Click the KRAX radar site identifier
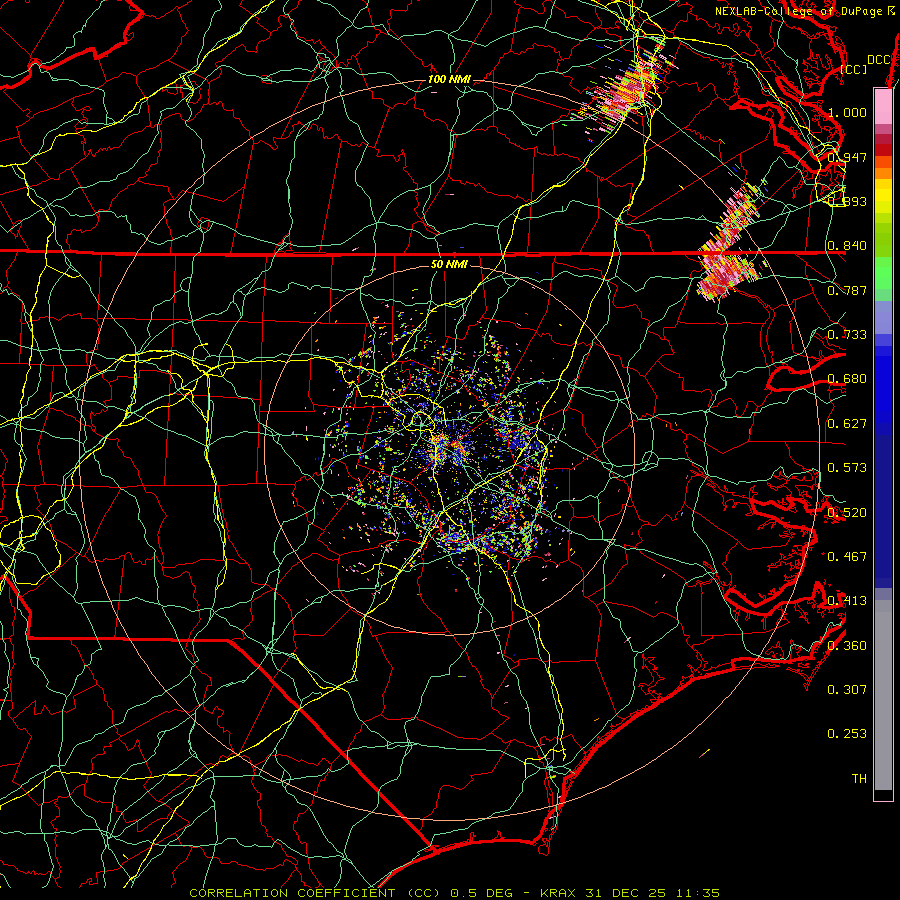Screen dimensions: 900x900 [x=560, y=893]
